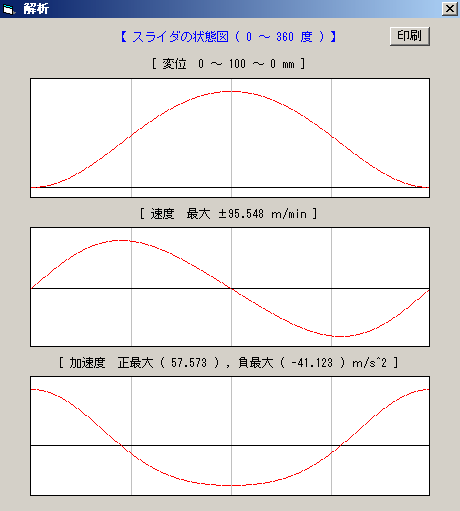Click the acceleration curve's minimum point
The height and width of the screenshot is (511, 460).
click(231, 485)
